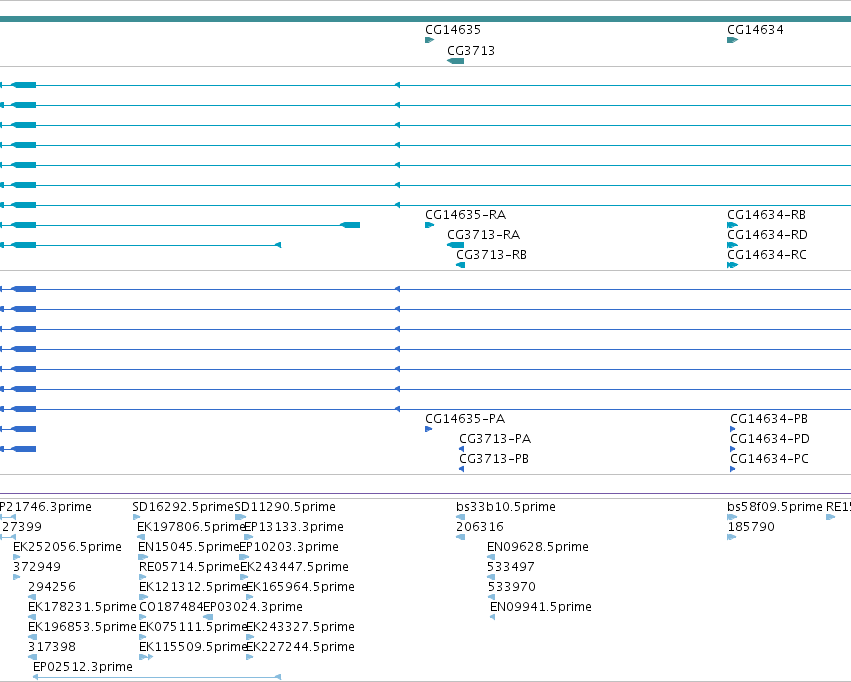Select EST 206316

point(479,527)
